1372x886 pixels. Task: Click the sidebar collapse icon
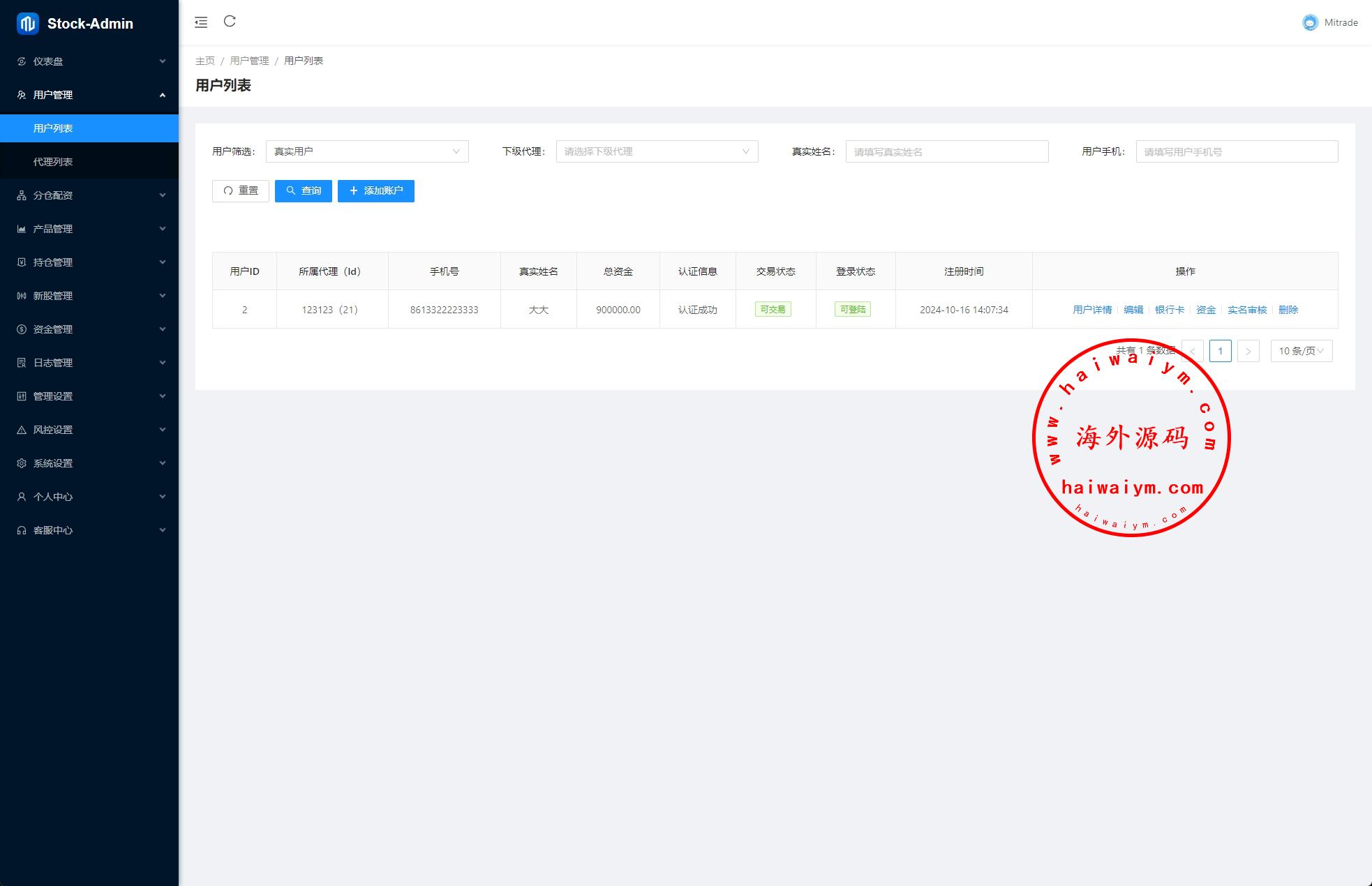click(x=201, y=22)
